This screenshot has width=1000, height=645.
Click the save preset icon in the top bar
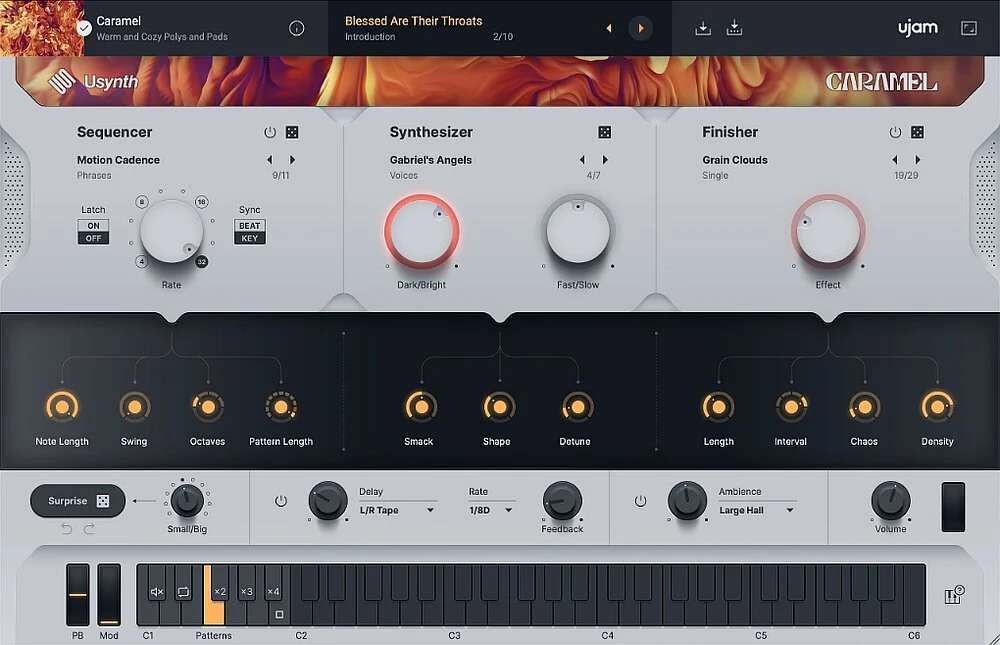pyautogui.click(x=703, y=28)
